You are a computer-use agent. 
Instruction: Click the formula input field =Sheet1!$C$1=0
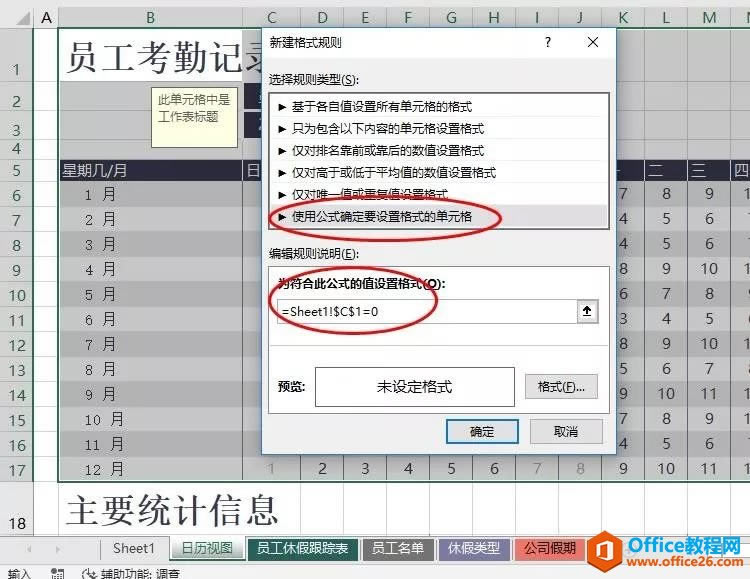(427, 312)
